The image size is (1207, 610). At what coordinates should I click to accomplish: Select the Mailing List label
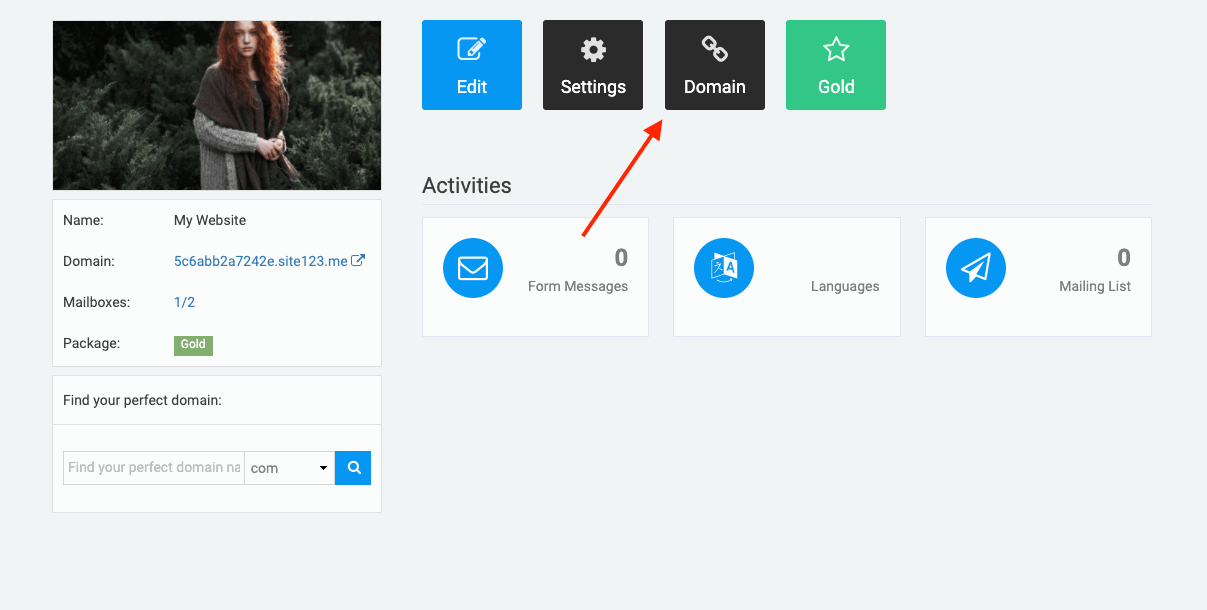pyautogui.click(x=1095, y=286)
